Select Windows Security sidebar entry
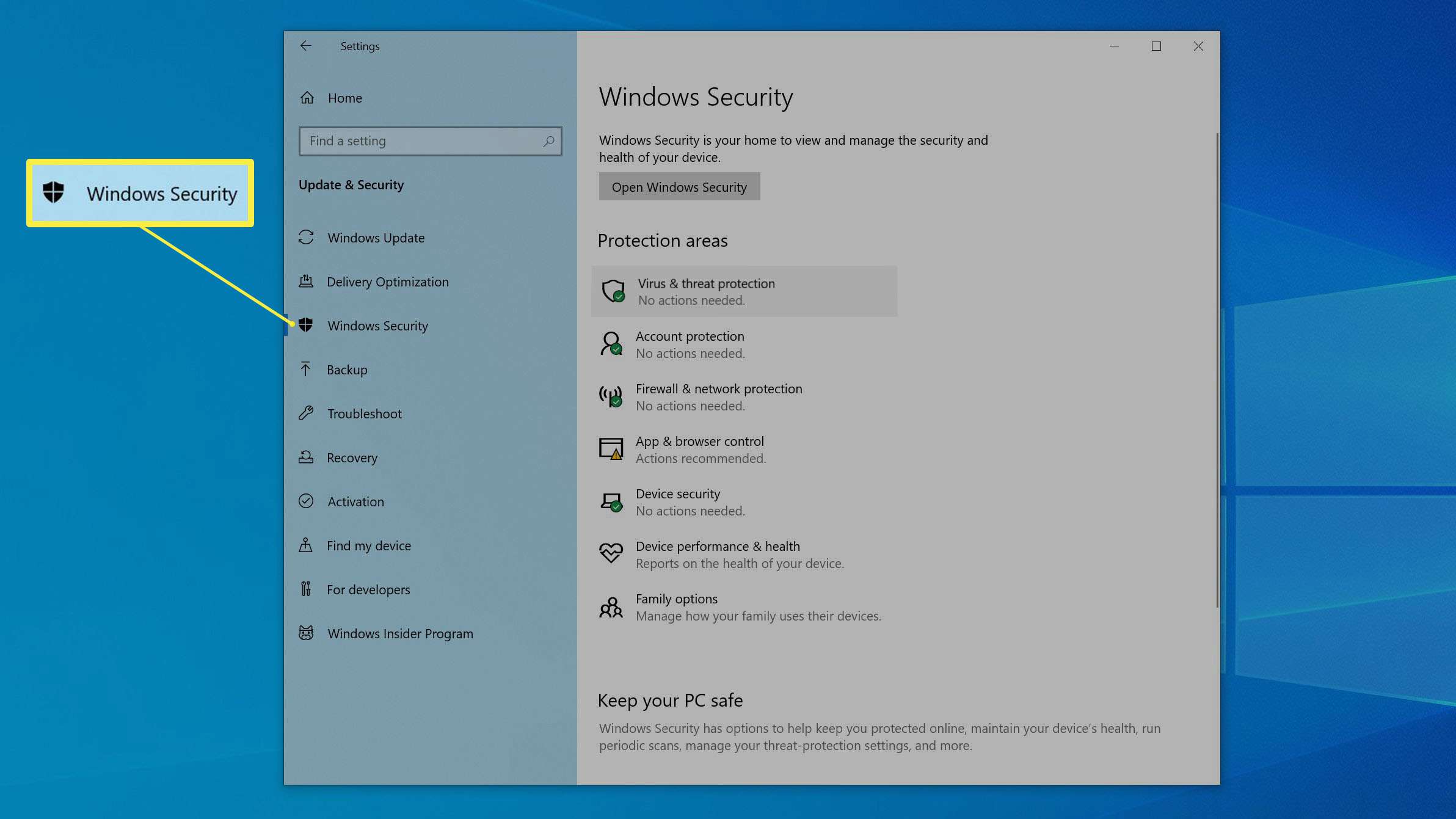Image resolution: width=1456 pixels, height=819 pixels. (431, 326)
